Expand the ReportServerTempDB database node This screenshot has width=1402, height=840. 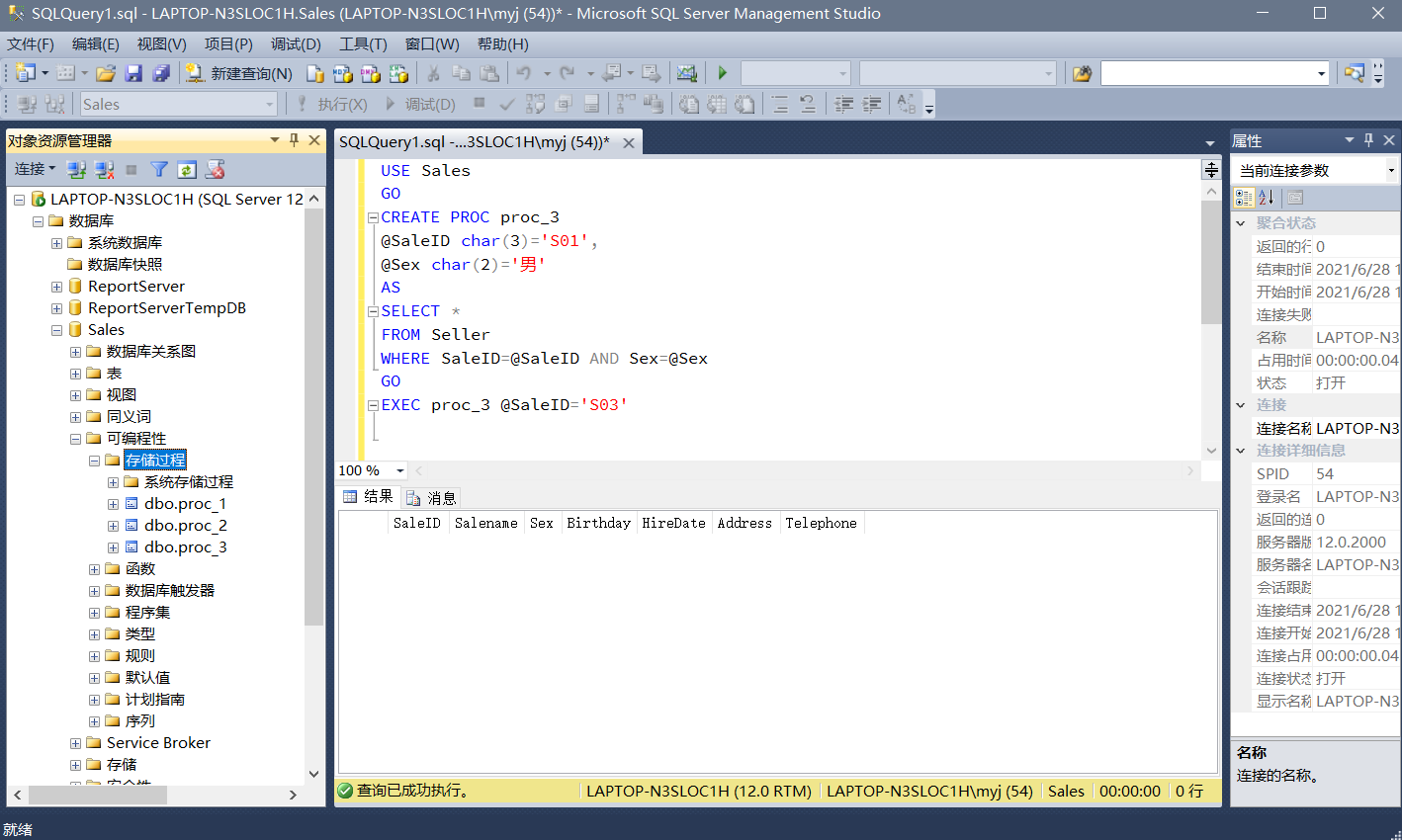tap(56, 308)
